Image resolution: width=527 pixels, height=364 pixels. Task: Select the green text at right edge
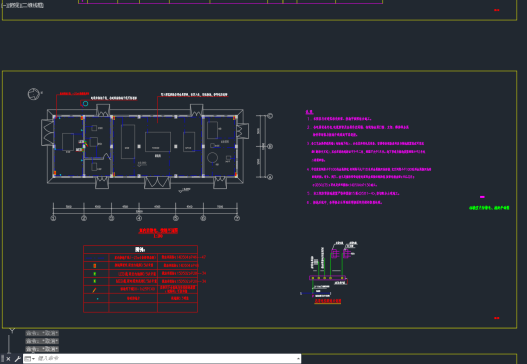(x=489, y=208)
